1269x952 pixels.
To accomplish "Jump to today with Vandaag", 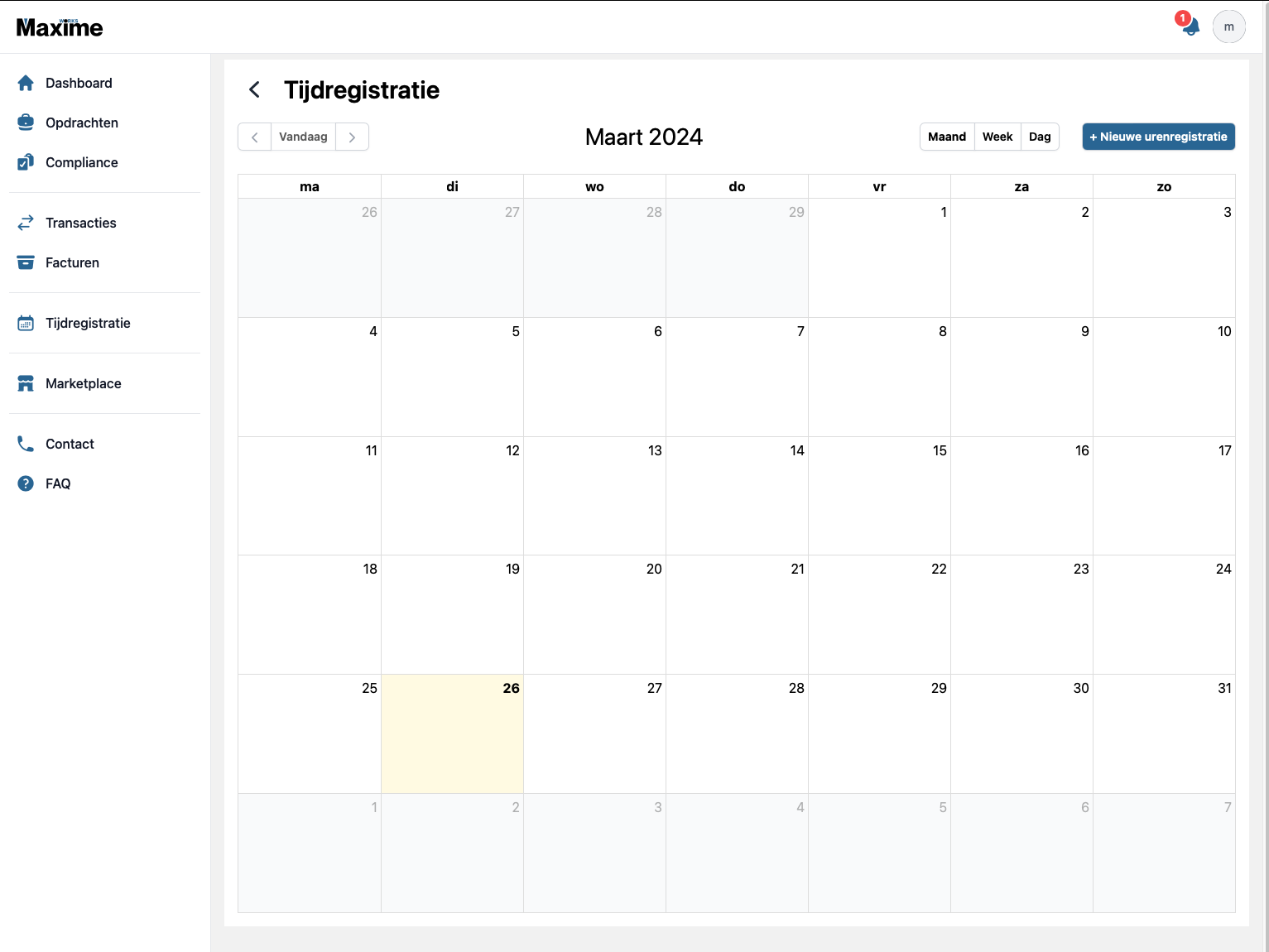I will click(x=303, y=137).
